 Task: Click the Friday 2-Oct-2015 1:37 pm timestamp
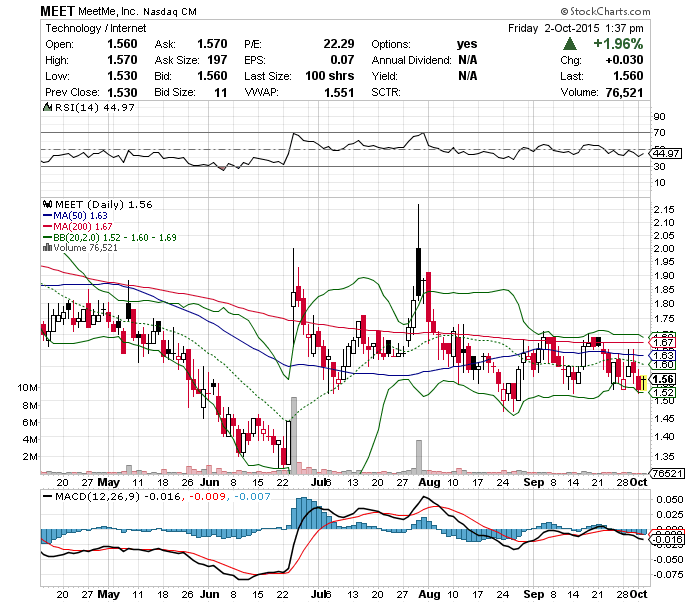point(576,28)
